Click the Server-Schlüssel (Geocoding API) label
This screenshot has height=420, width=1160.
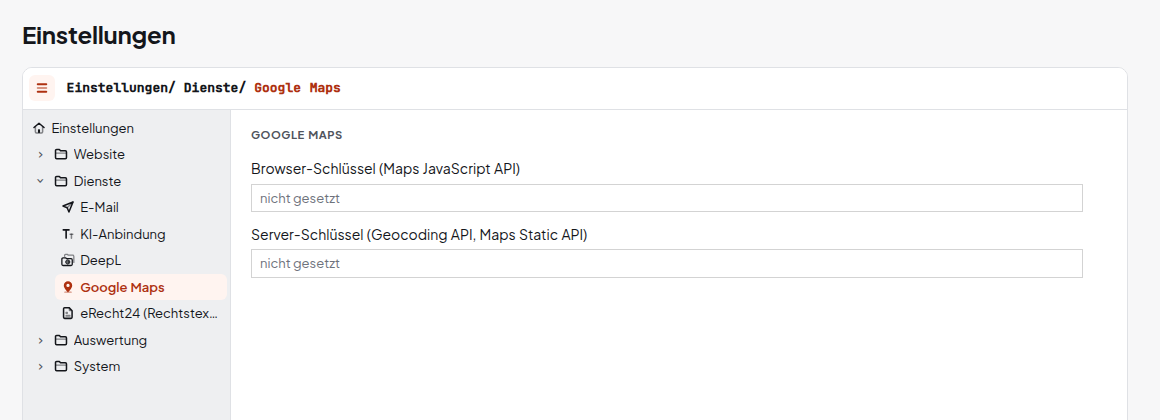tap(419, 235)
